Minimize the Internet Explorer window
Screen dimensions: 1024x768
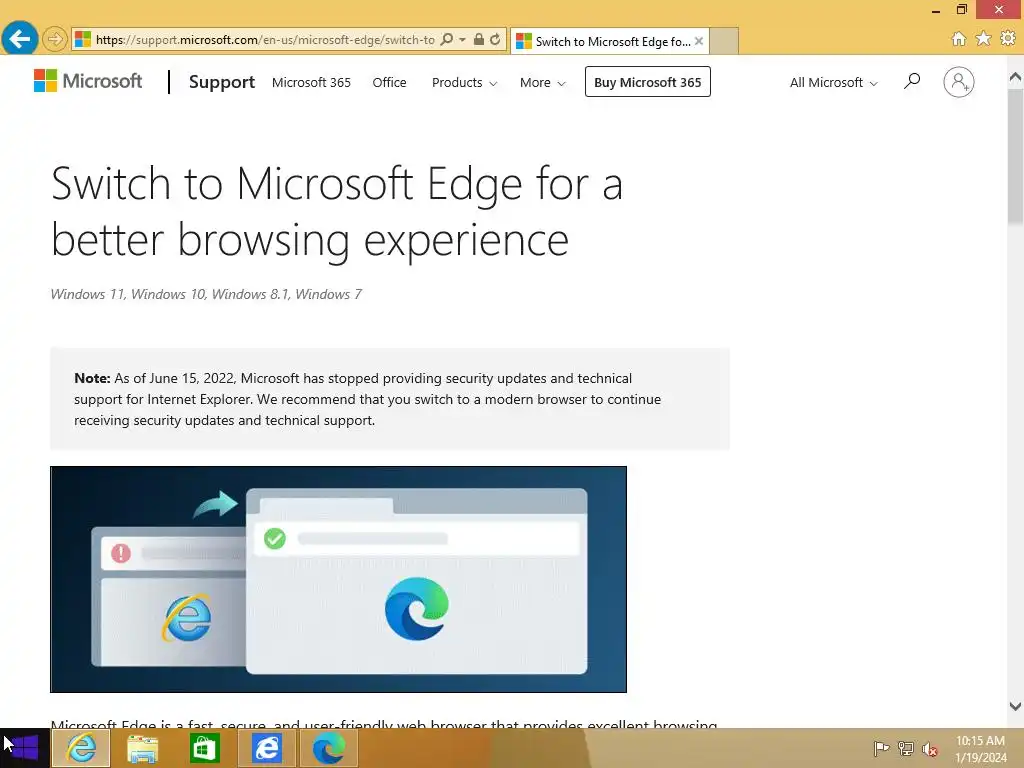[x=936, y=10]
